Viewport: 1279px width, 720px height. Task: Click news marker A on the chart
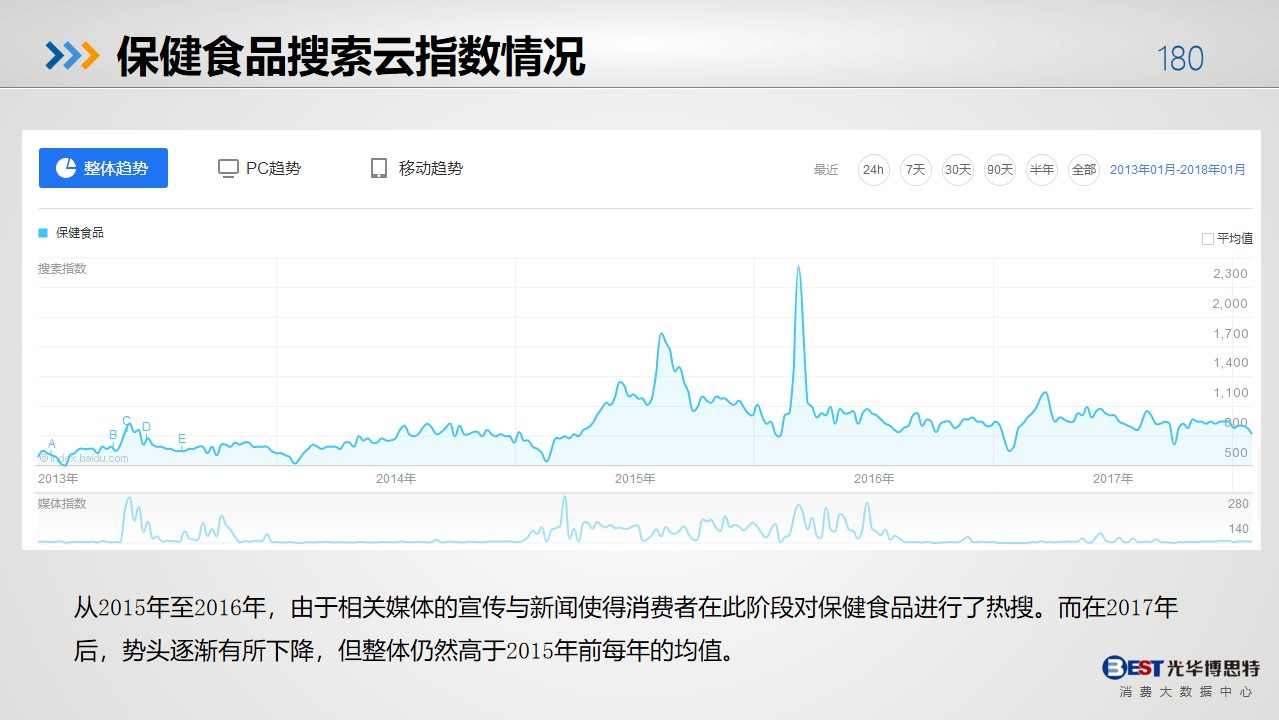tap(52, 444)
